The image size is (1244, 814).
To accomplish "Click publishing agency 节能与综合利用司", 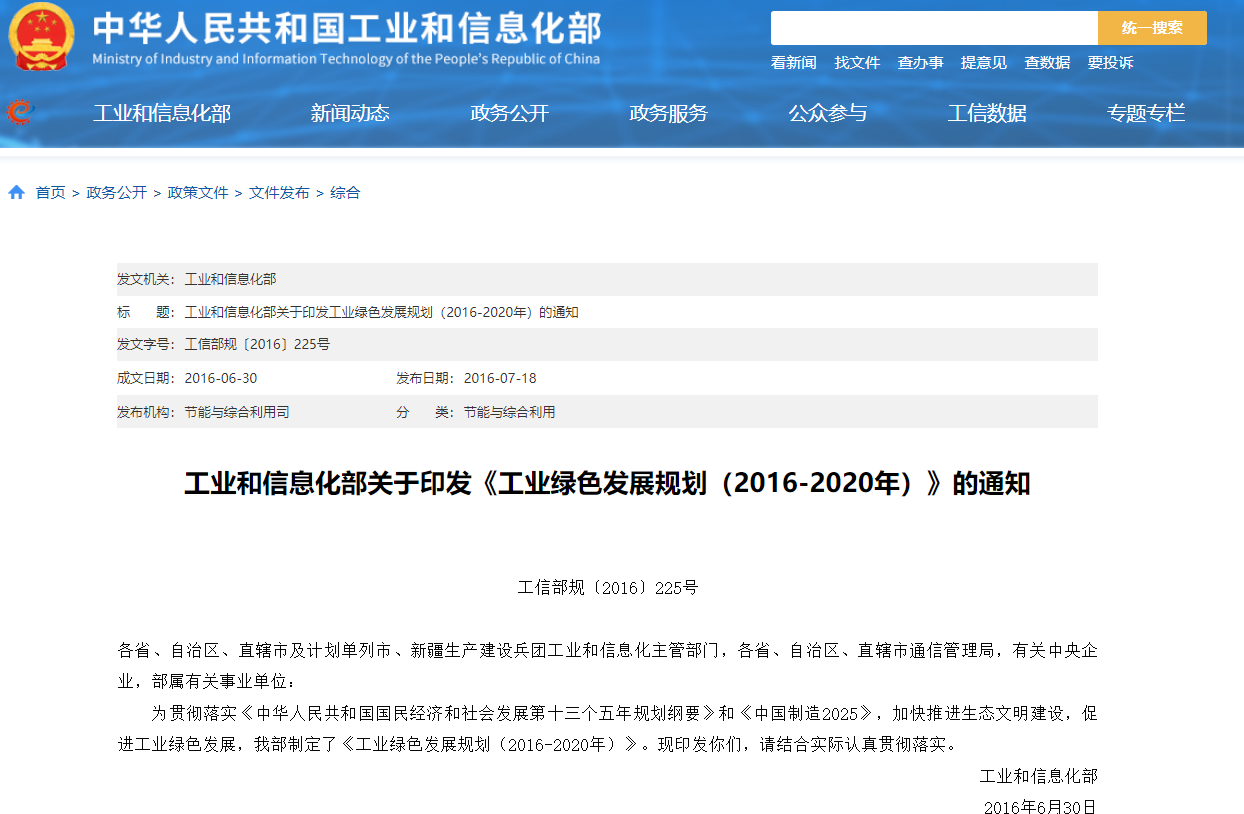I will (237, 411).
